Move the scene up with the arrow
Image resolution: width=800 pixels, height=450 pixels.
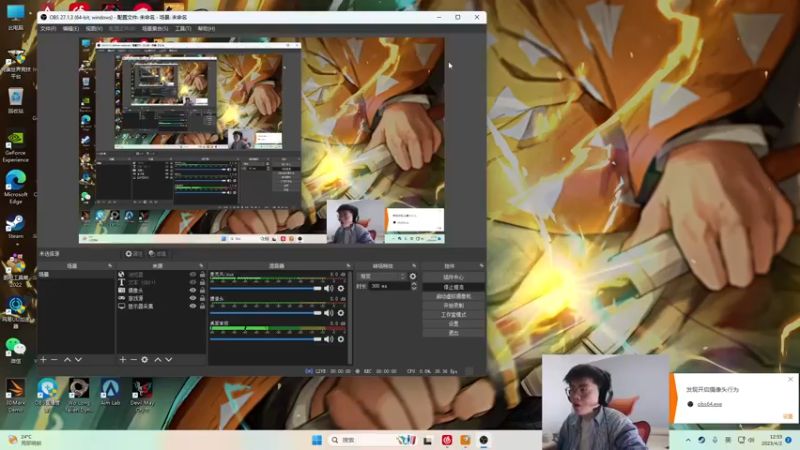coord(67,360)
